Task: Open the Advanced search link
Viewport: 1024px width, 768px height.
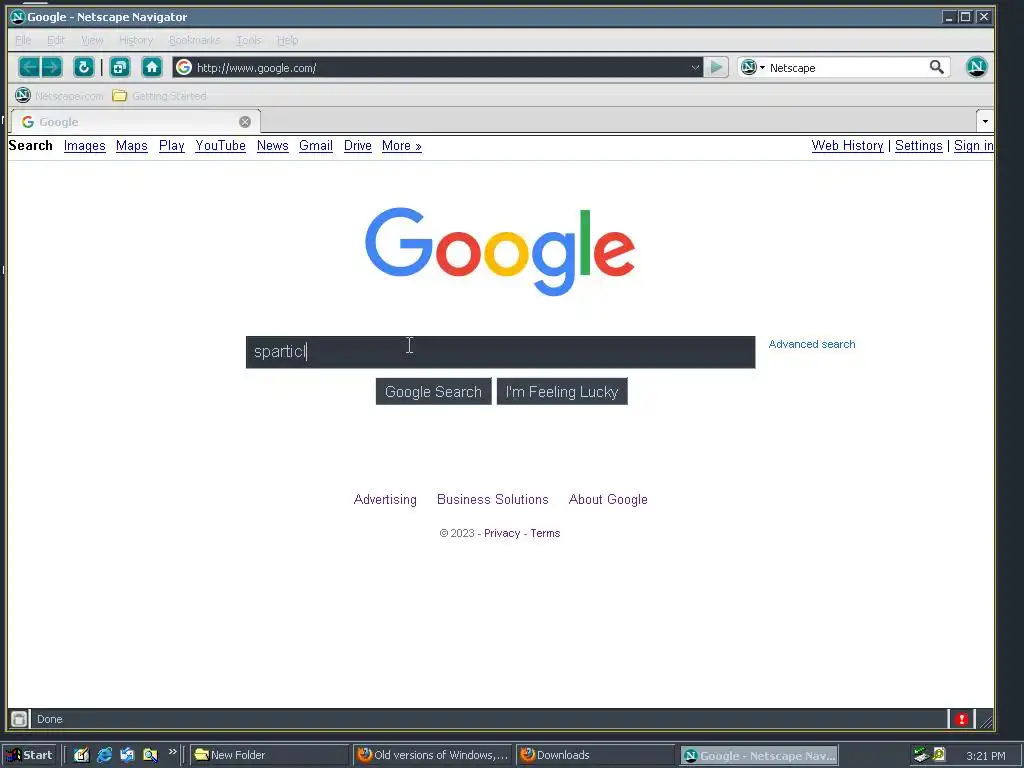Action: tap(812, 344)
